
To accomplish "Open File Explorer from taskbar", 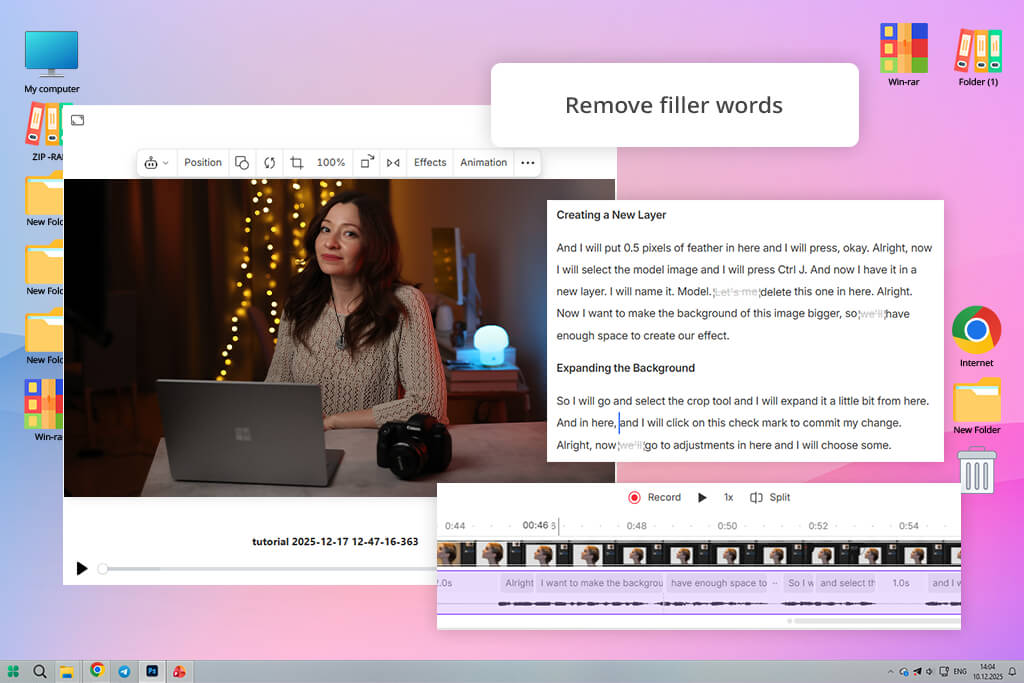I will (x=67, y=671).
